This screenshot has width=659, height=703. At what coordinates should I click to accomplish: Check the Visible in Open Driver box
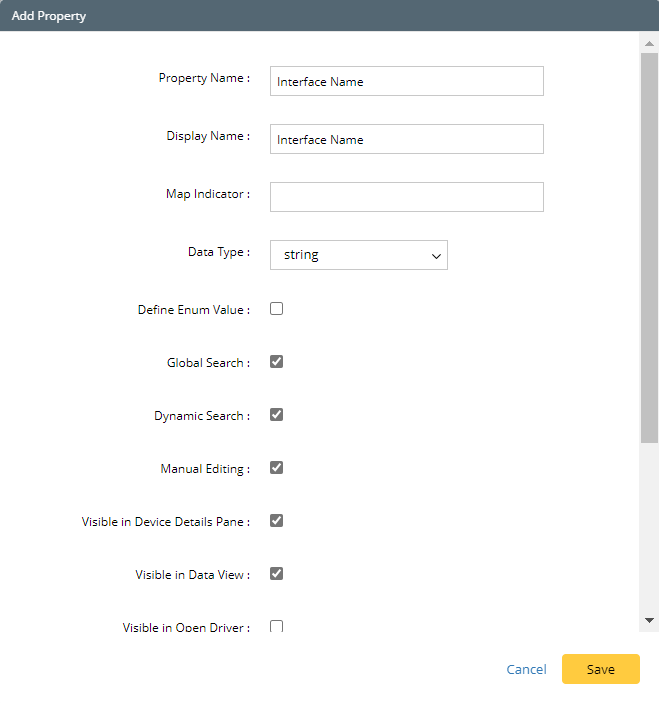277,627
